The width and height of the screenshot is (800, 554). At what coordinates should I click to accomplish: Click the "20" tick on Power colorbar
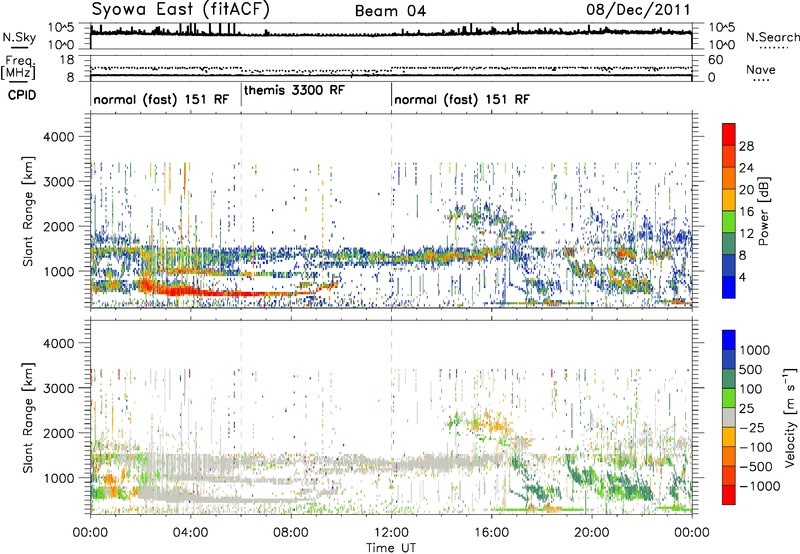746,190
